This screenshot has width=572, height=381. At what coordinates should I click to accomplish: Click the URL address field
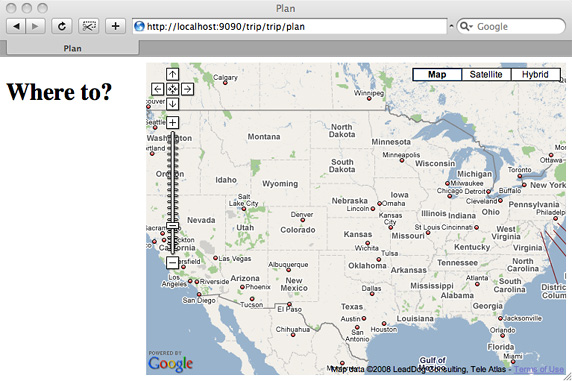[290, 26]
